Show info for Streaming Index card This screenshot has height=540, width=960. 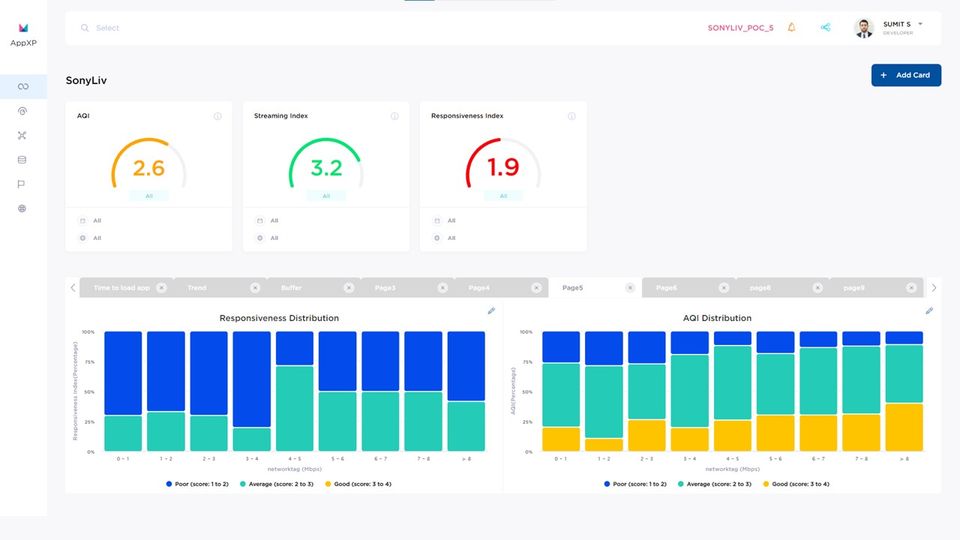pyautogui.click(x=394, y=116)
